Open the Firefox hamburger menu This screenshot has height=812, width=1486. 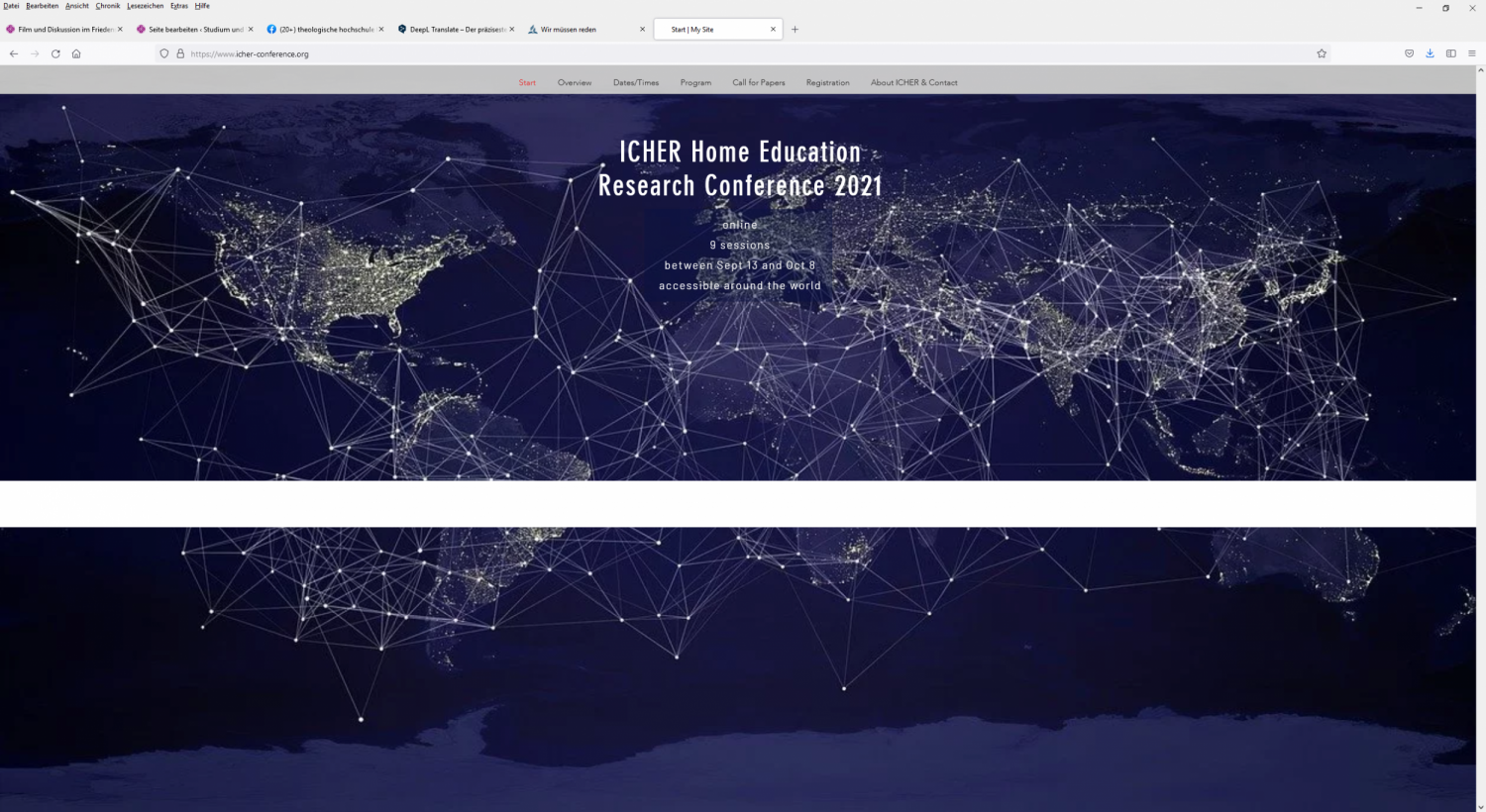(1472, 53)
